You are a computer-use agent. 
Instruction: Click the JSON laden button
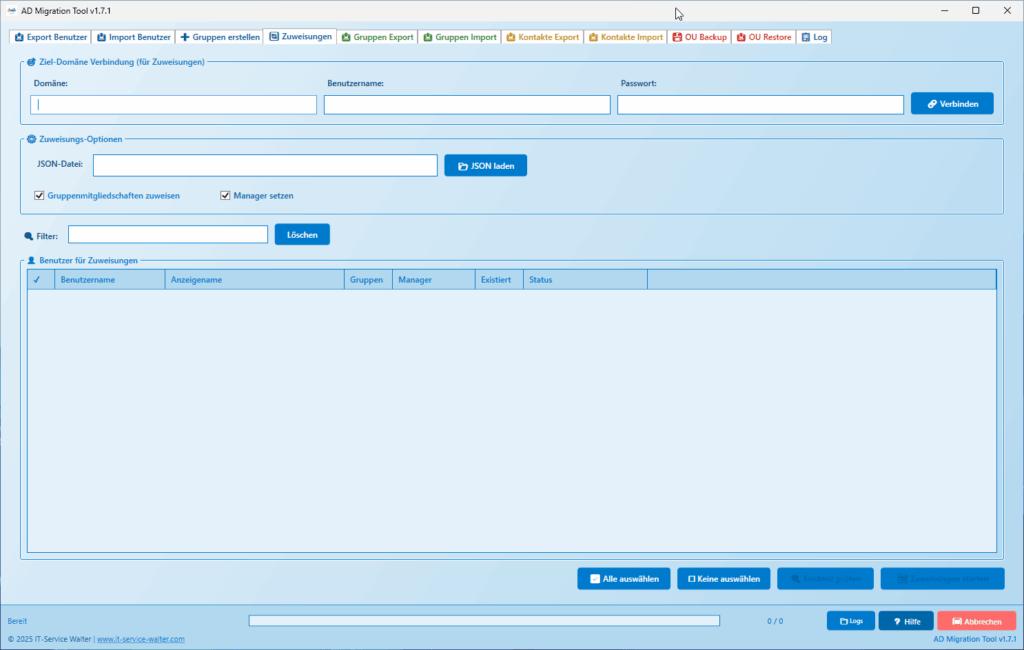[x=485, y=165]
